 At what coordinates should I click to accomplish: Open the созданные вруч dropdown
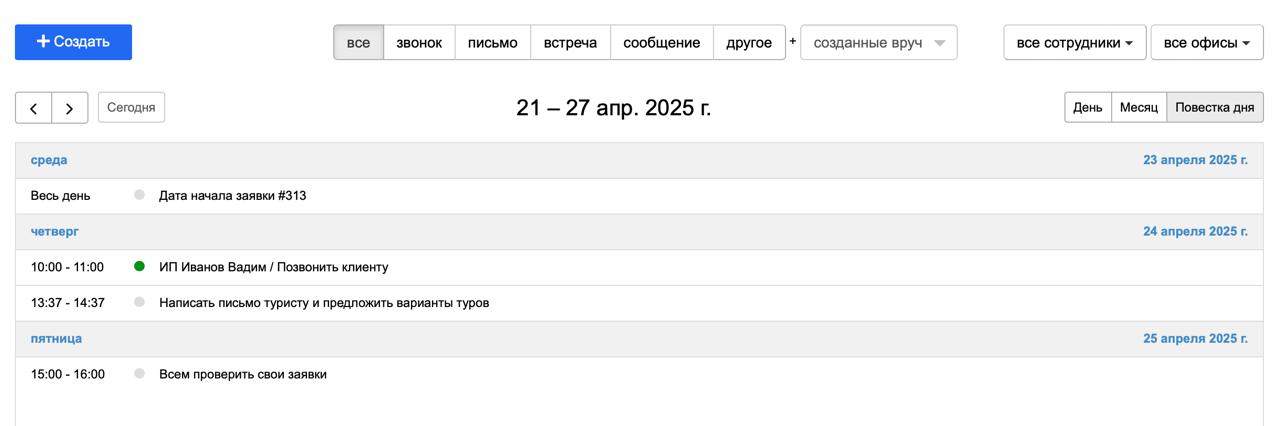[x=878, y=43]
